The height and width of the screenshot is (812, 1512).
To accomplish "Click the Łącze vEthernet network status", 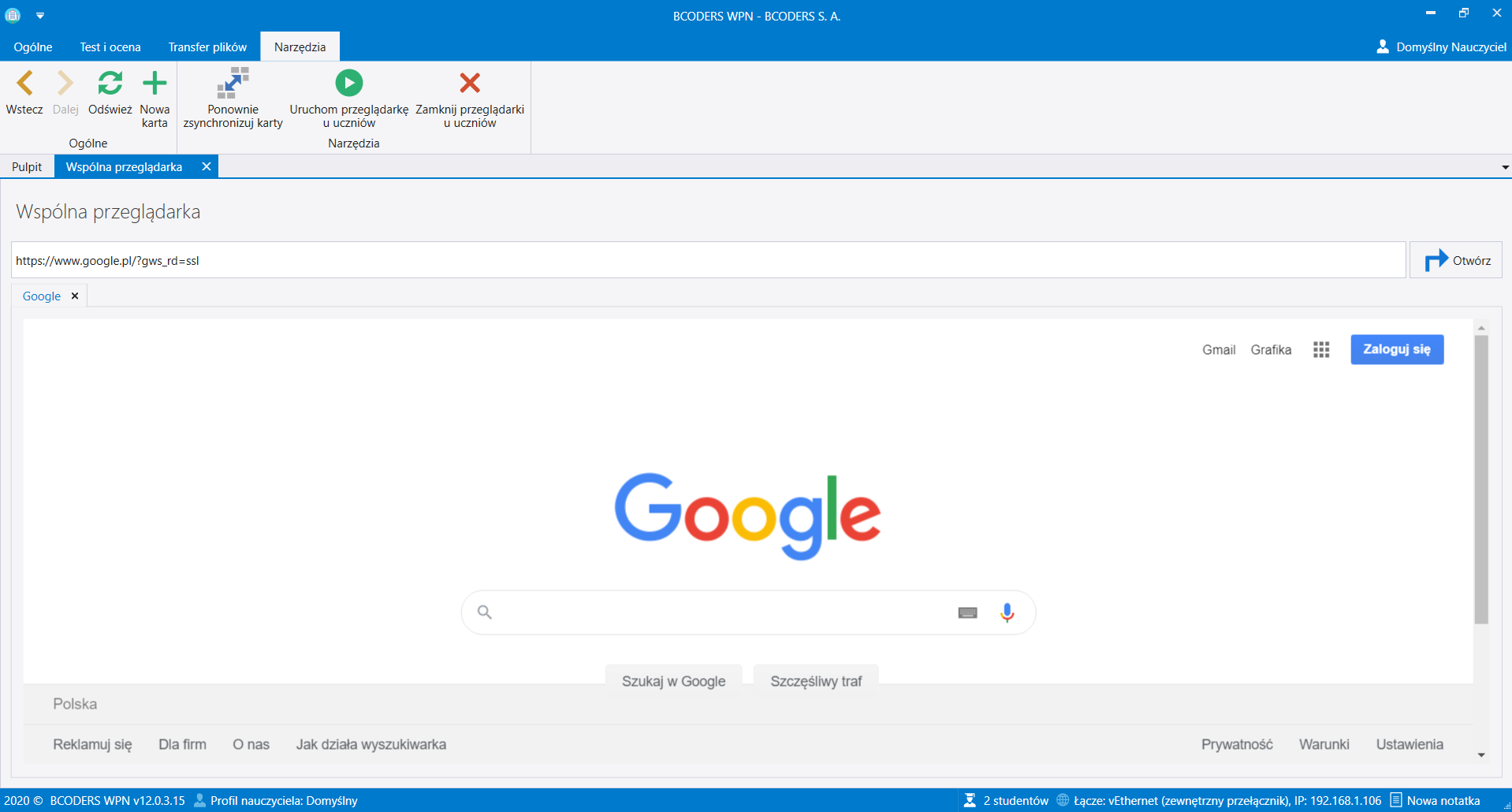I will tap(1219, 800).
